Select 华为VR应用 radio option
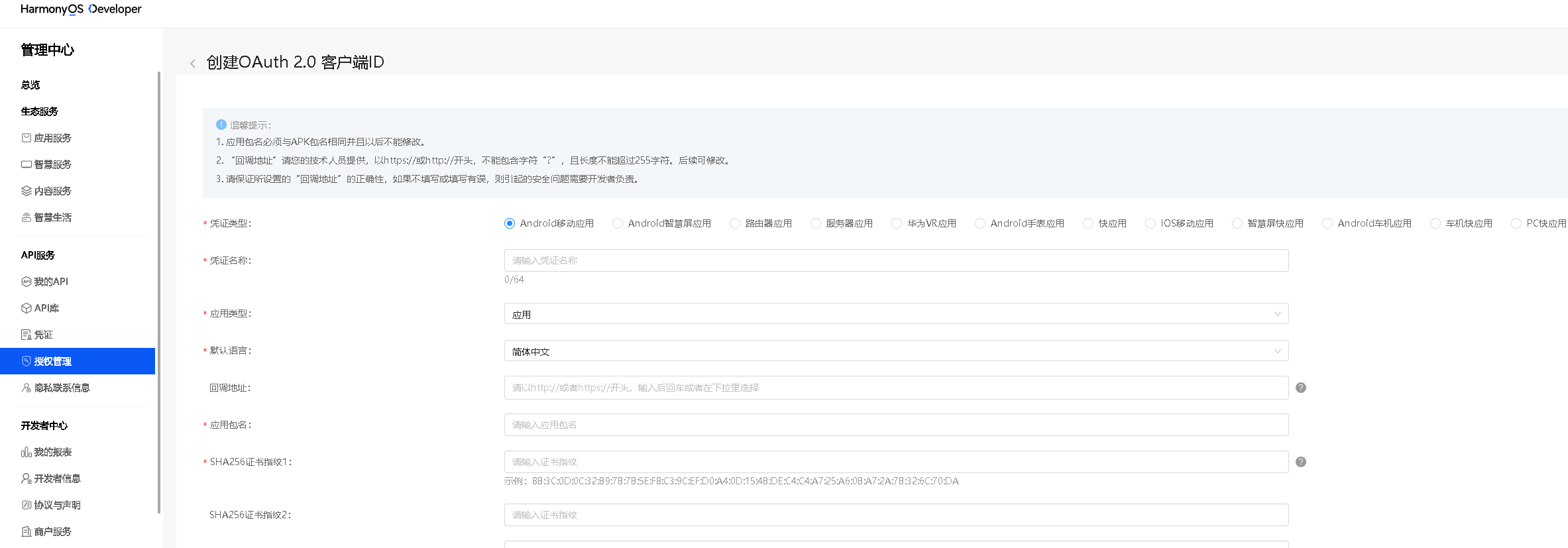Screen dimensions: 1568x548 (x=897, y=223)
